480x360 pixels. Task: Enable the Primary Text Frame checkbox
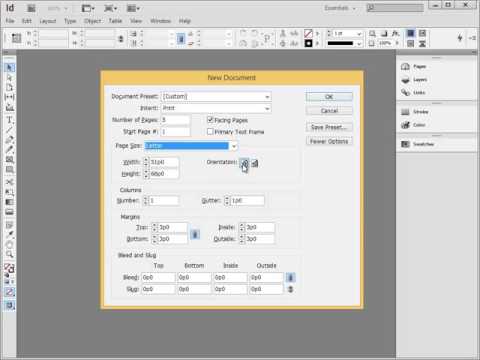click(210, 132)
